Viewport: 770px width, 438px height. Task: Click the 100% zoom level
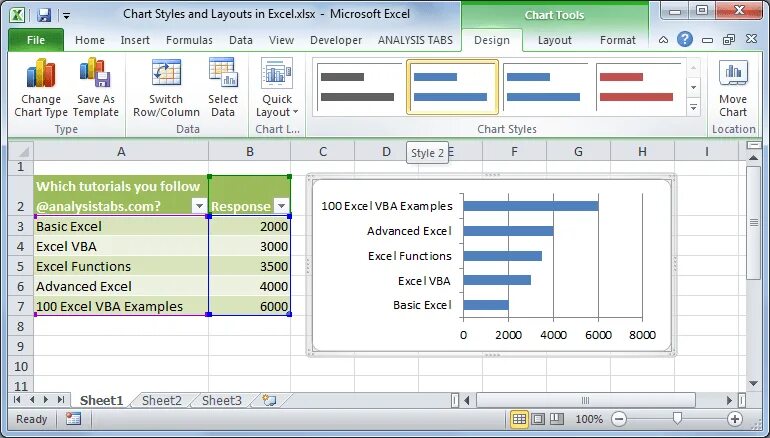tap(589, 419)
